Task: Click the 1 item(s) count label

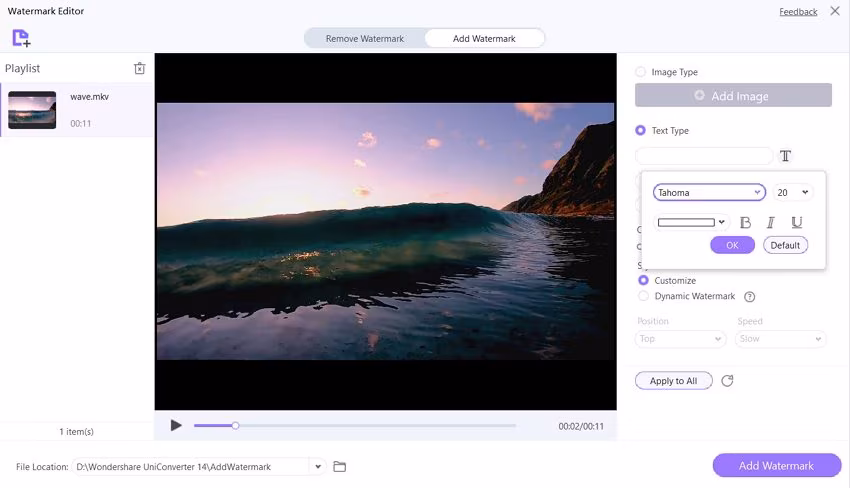Action: tap(76, 432)
